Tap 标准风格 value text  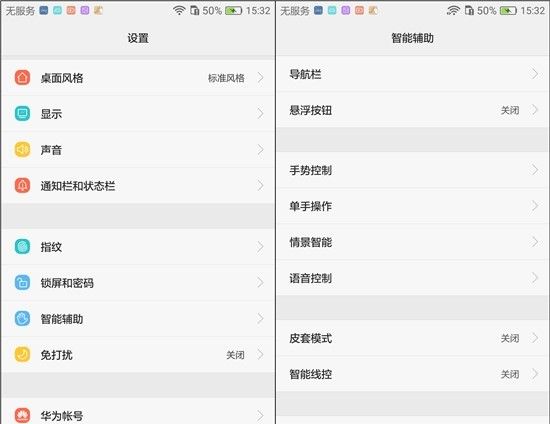pos(226,78)
